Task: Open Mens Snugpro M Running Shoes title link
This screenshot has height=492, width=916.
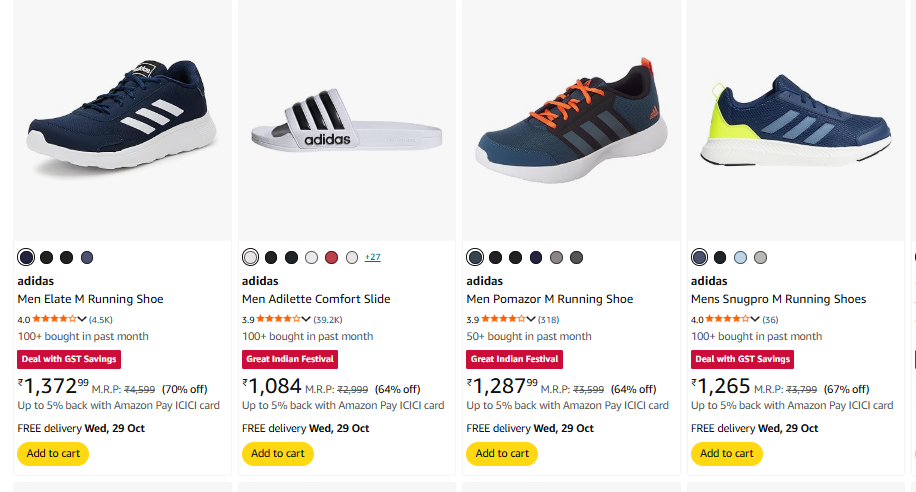Action: point(778,299)
